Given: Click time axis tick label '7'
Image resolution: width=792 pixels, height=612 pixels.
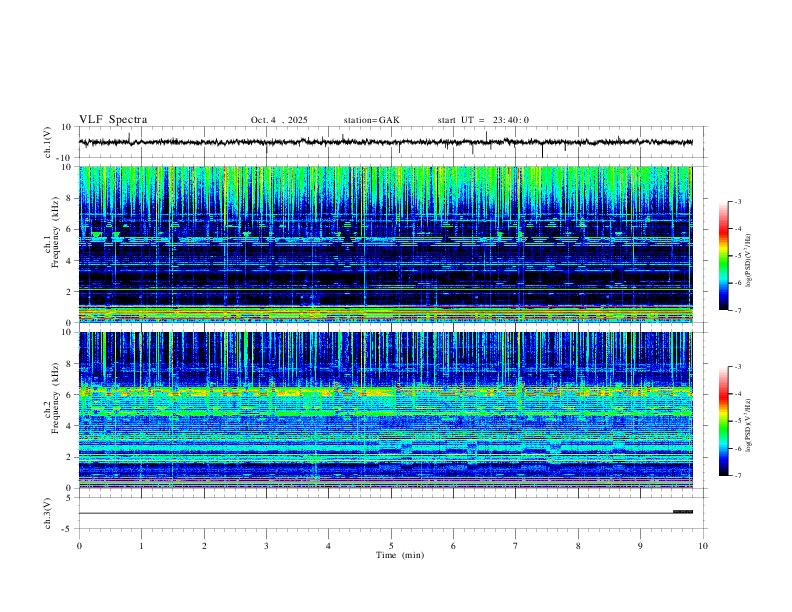Looking at the screenshot, I should pyautogui.click(x=516, y=546).
